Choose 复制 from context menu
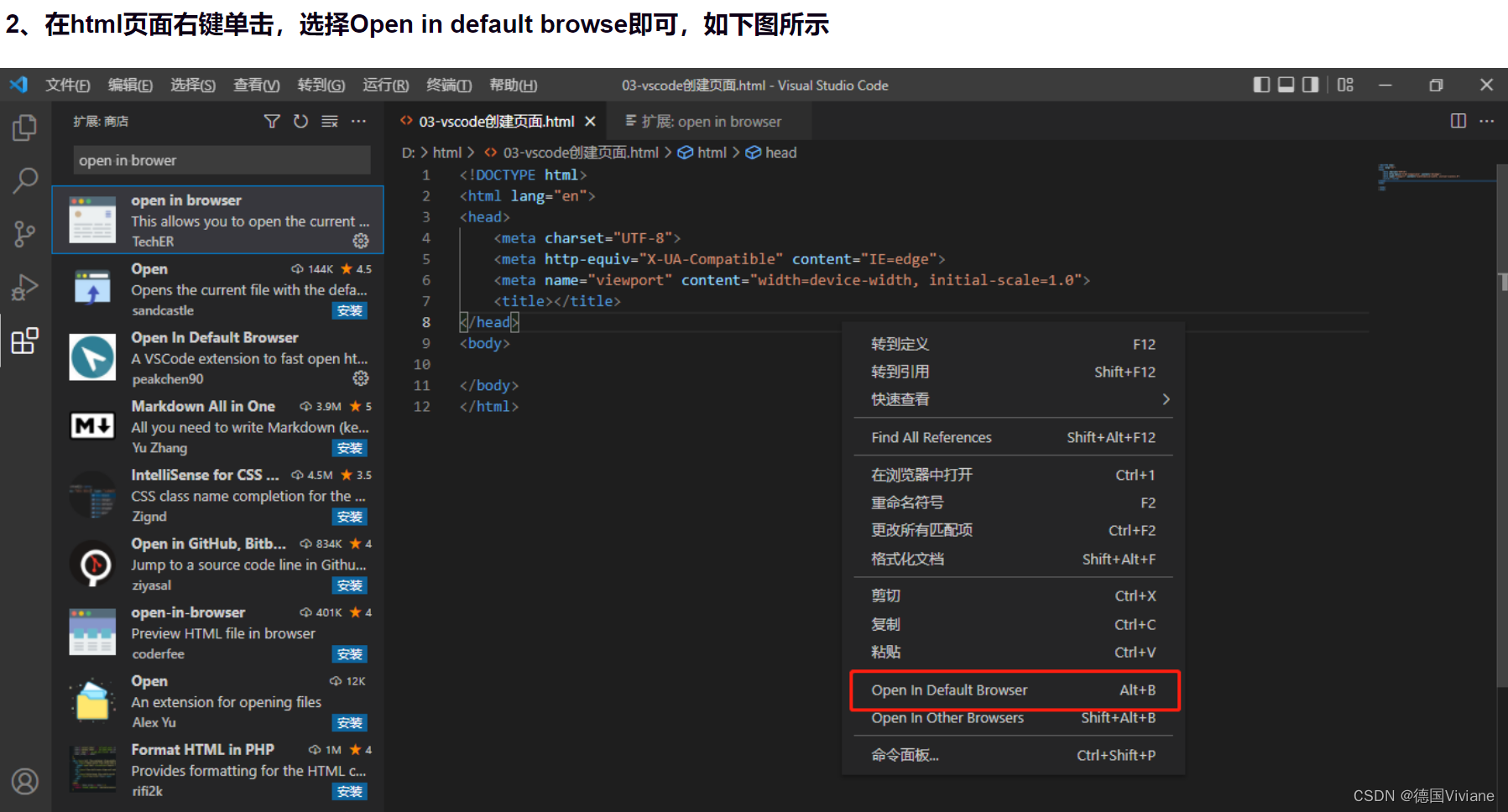This screenshot has width=1508, height=812. click(1013, 624)
